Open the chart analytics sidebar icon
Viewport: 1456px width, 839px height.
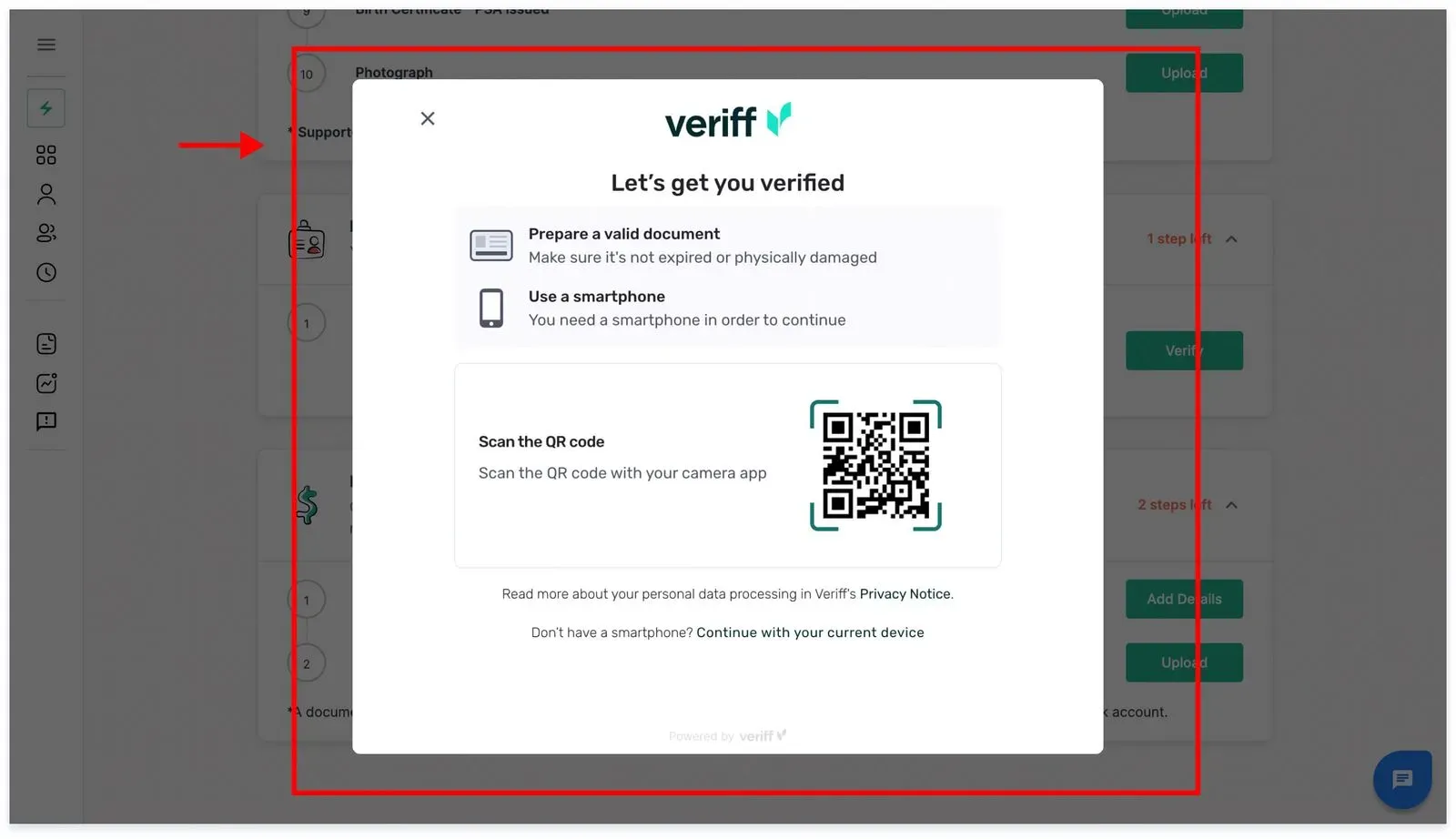tap(46, 383)
